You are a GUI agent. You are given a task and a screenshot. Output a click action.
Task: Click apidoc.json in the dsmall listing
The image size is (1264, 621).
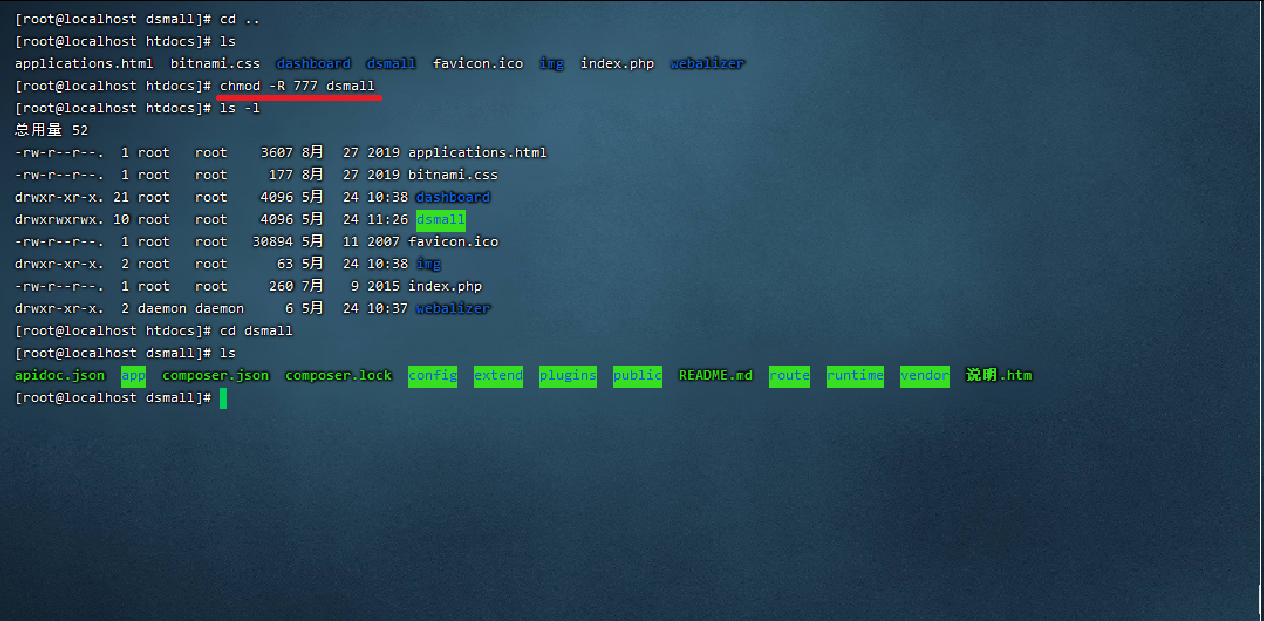pyautogui.click(x=60, y=376)
